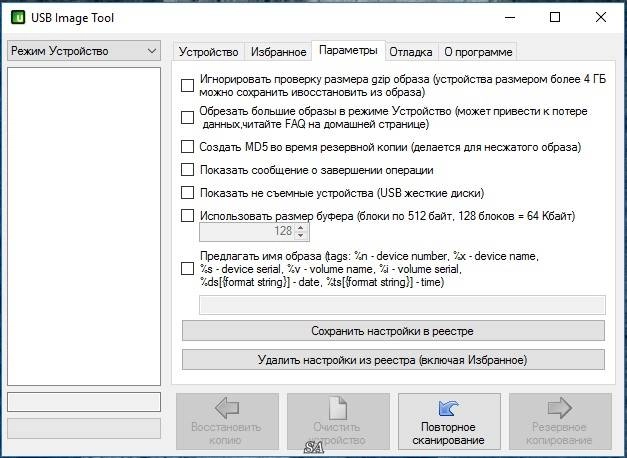Minimize the USB Image Tool window

509,18
